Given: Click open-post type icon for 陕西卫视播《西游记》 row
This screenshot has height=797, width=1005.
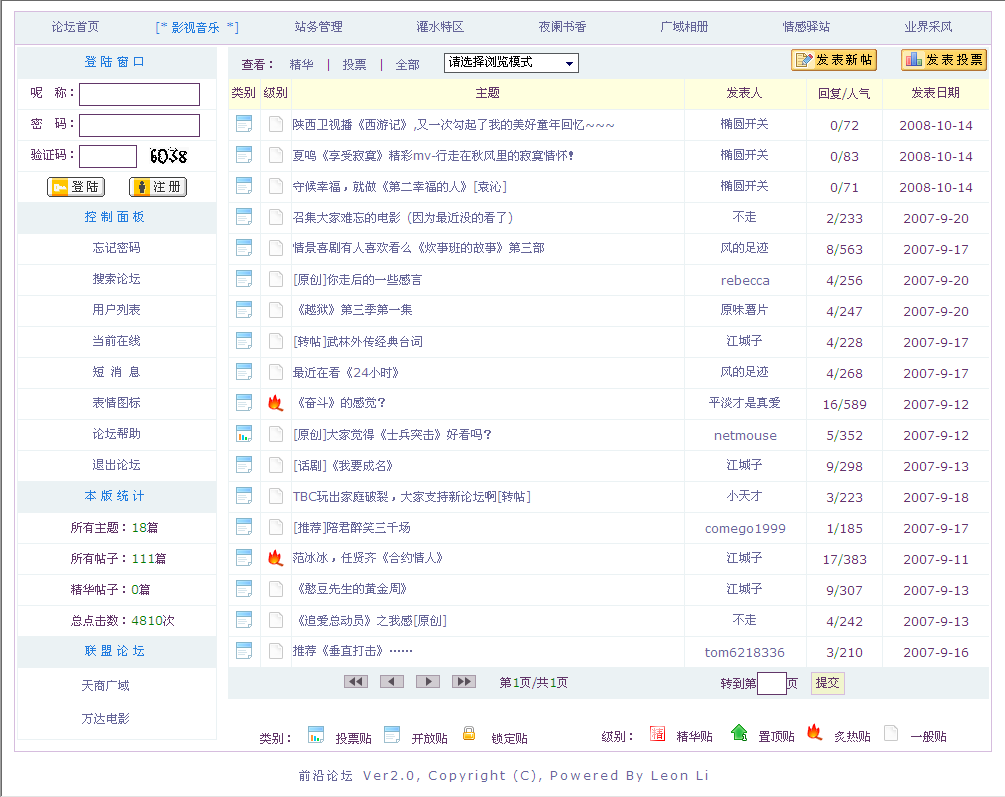Looking at the screenshot, I should click(x=244, y=124).
